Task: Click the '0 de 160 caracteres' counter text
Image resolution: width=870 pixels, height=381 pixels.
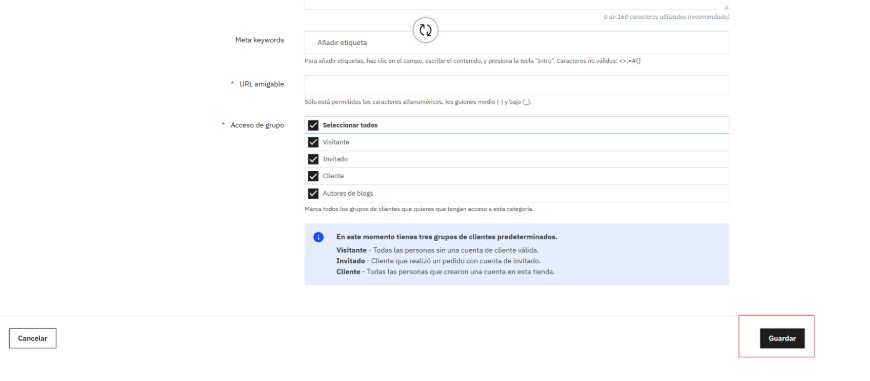Action: 666,17
